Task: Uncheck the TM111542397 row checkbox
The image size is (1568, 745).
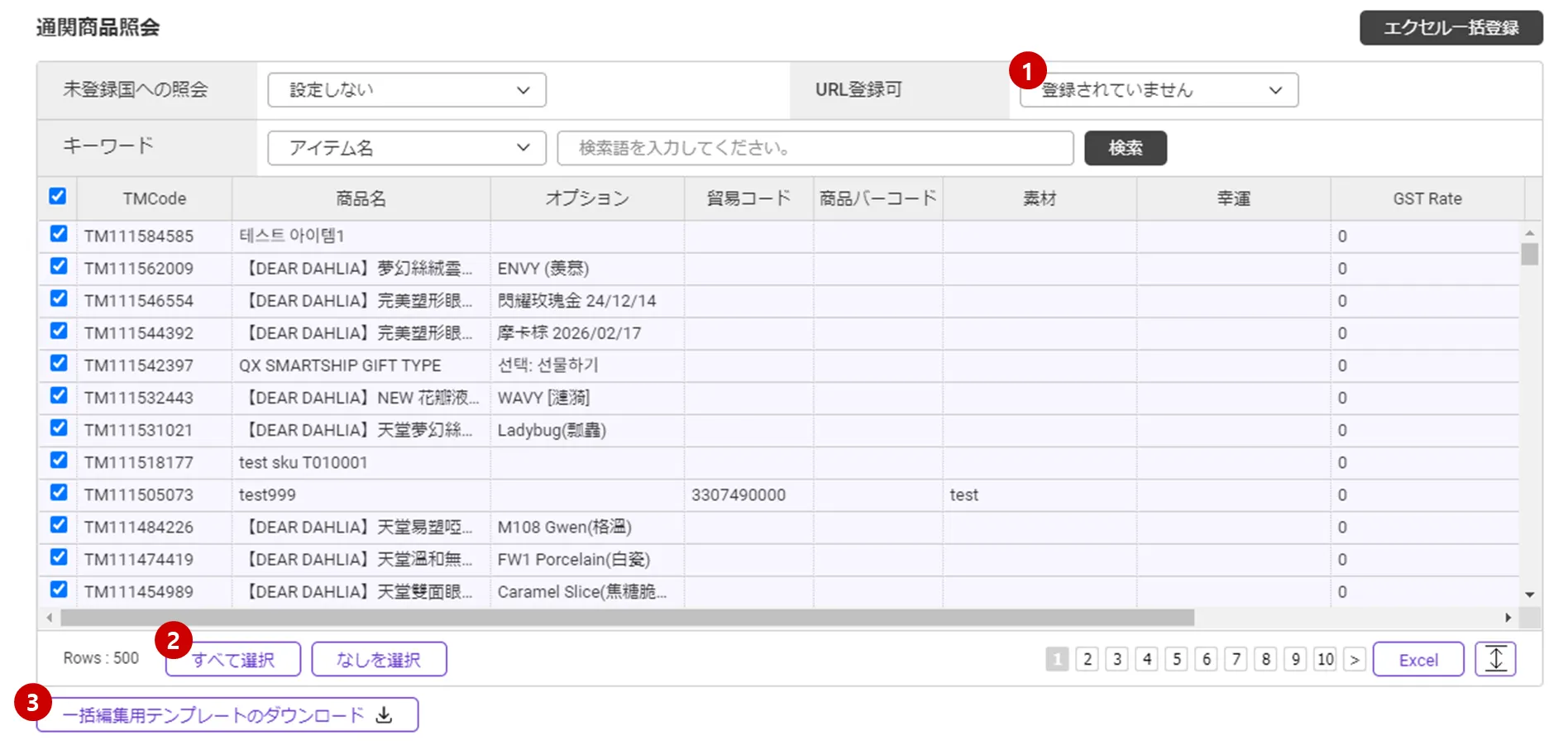Action: coord(58,363)
